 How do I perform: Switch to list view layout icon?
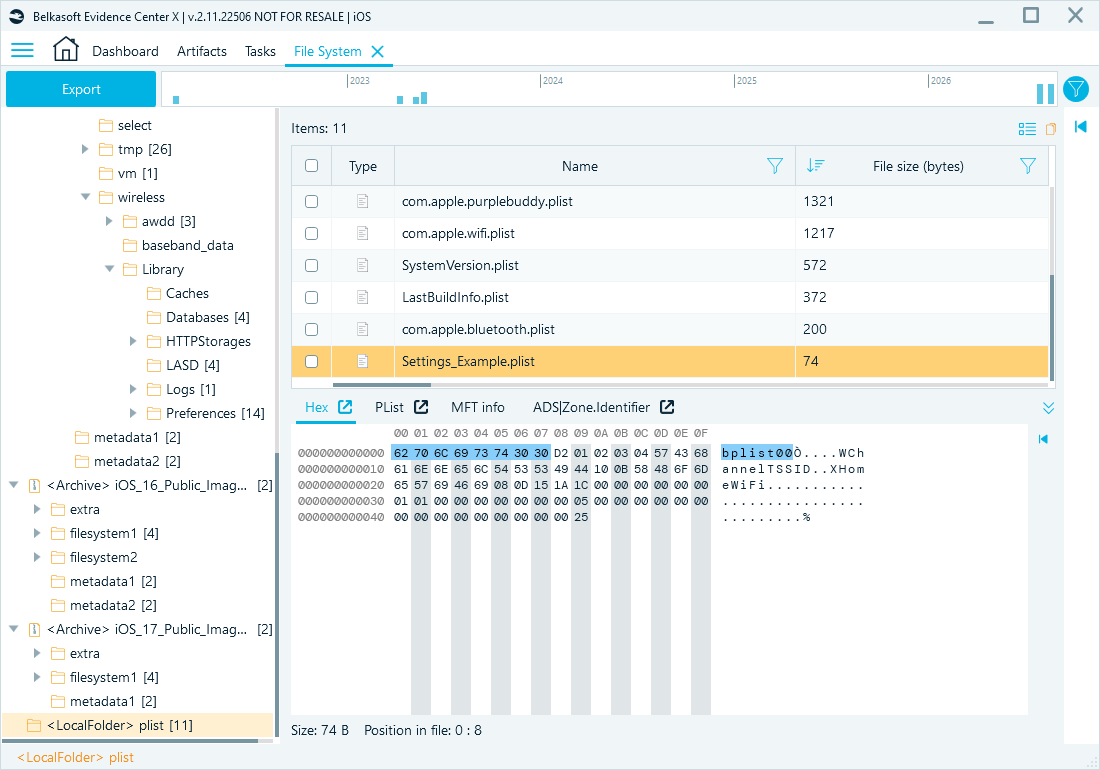(1027, 128)
